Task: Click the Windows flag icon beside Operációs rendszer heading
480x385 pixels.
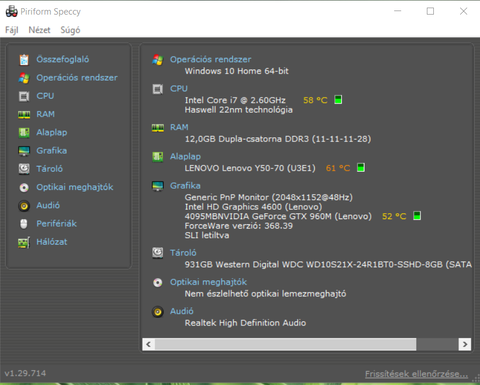Action: point(158,60)
